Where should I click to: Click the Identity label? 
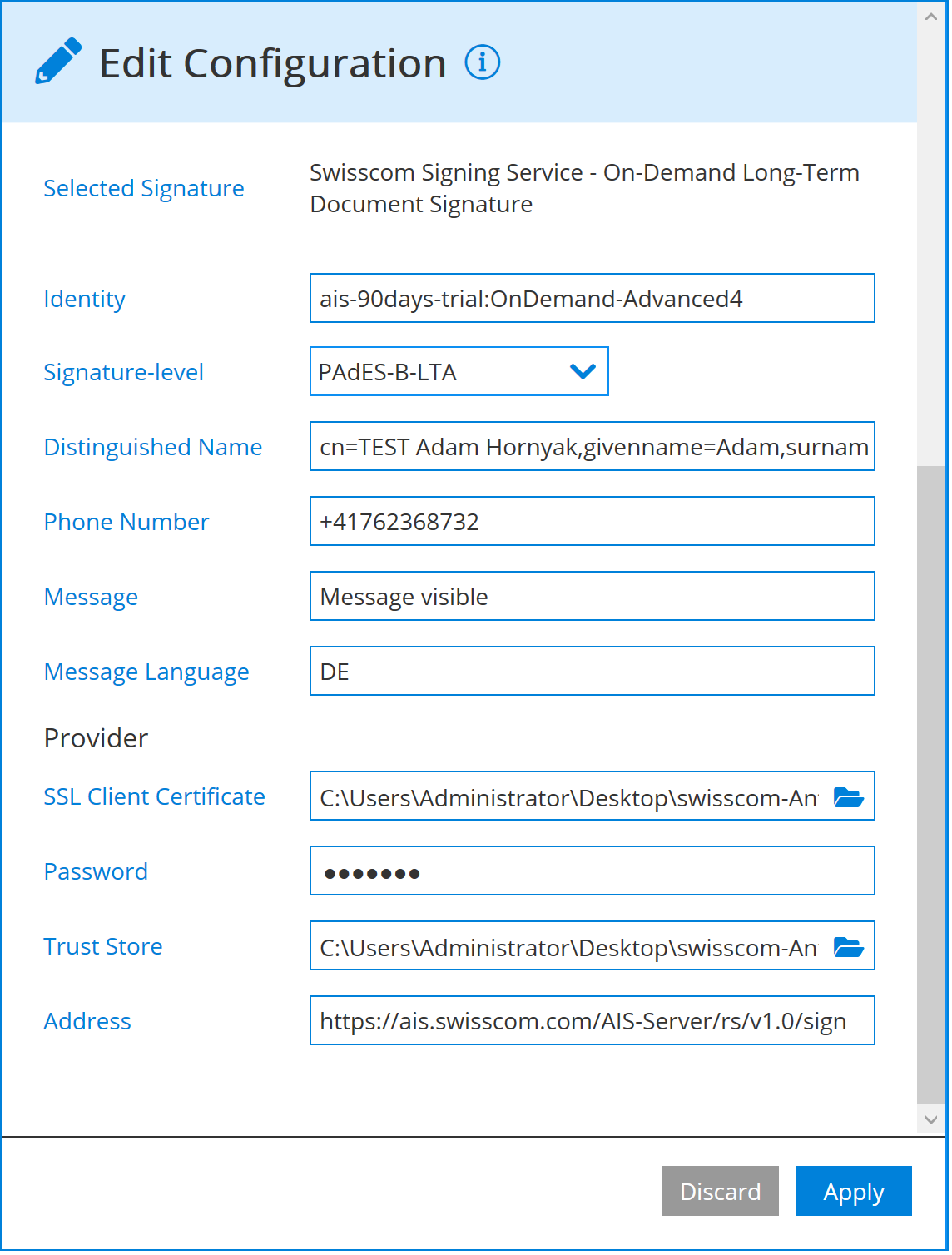click(x=84, y=299)
